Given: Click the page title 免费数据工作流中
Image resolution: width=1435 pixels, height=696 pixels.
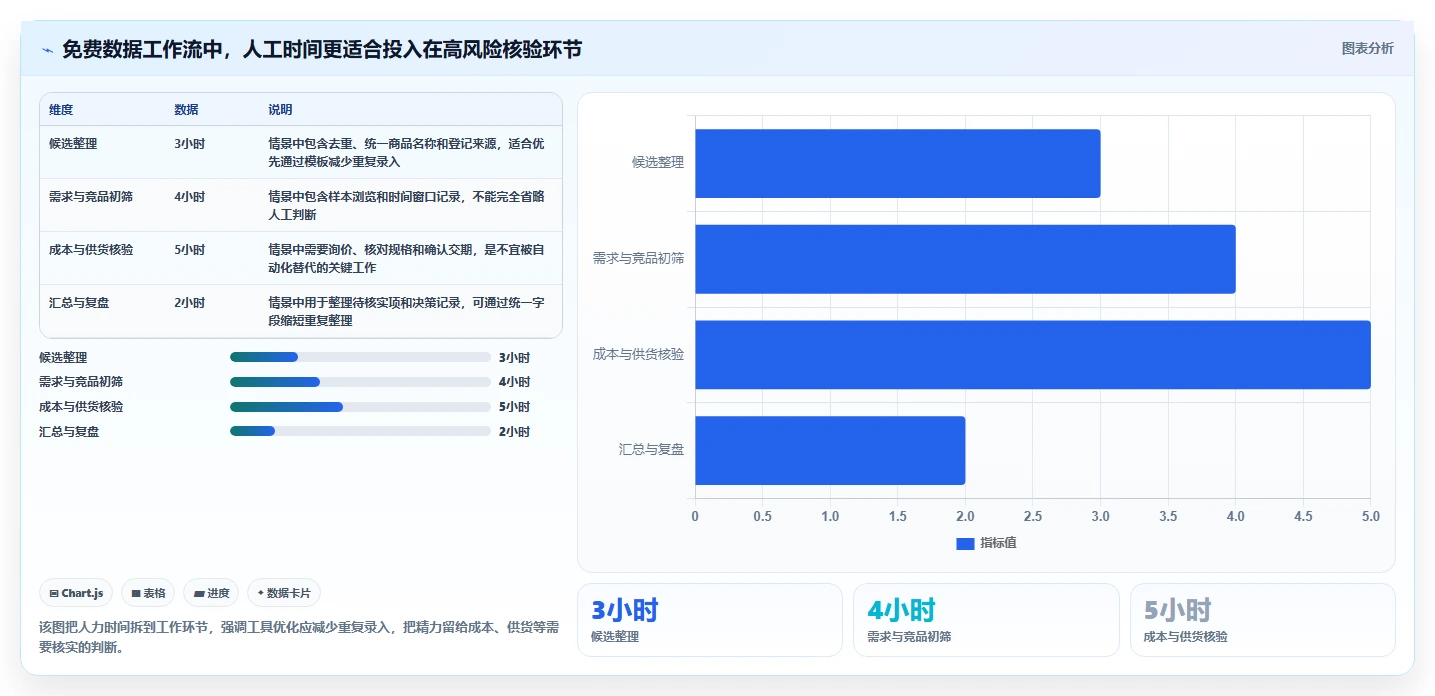Looking at the screenshot, I should pyautogui.click(x=322, y=49).
